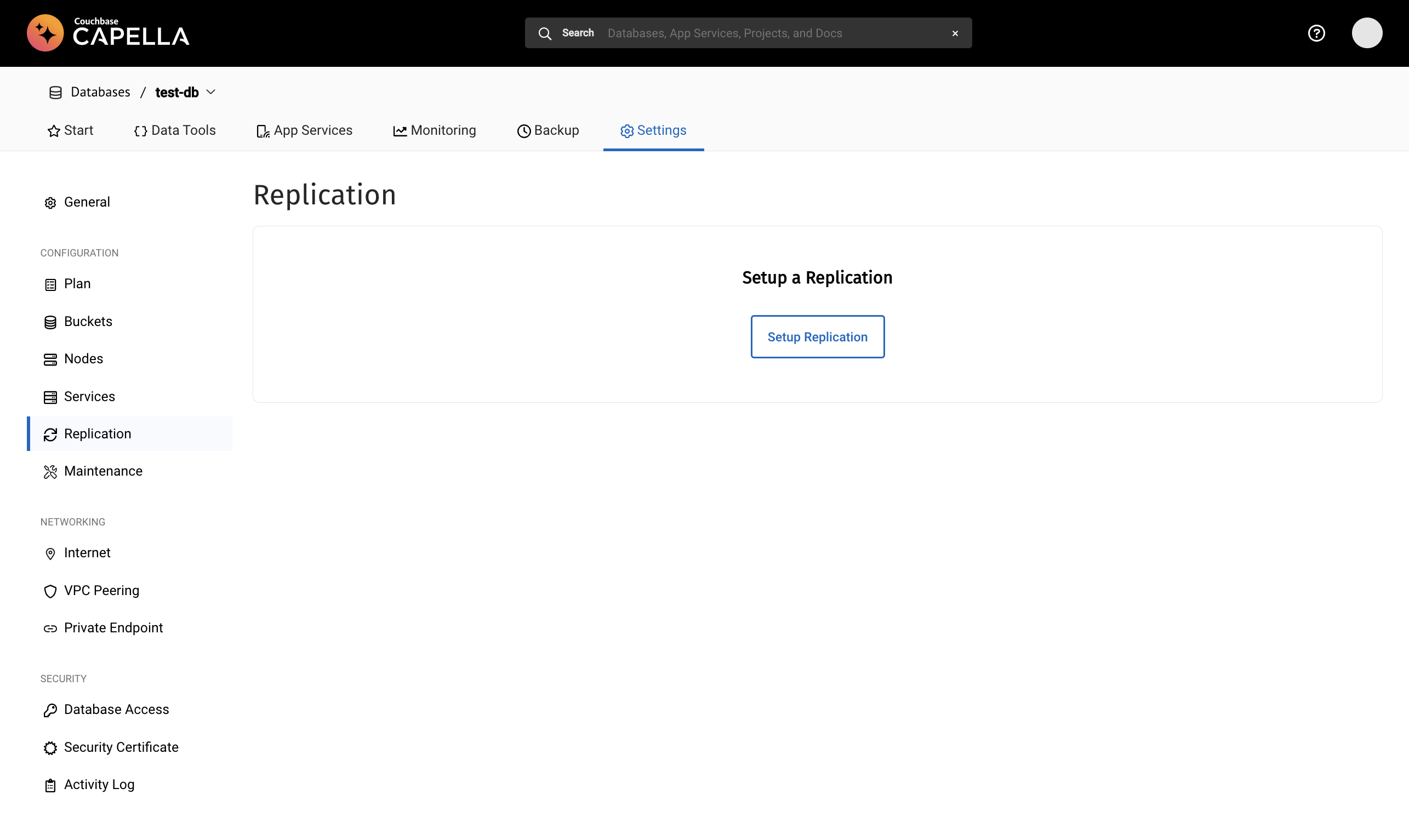
Task: Open the Activity Log page
Action: (99, 784)
